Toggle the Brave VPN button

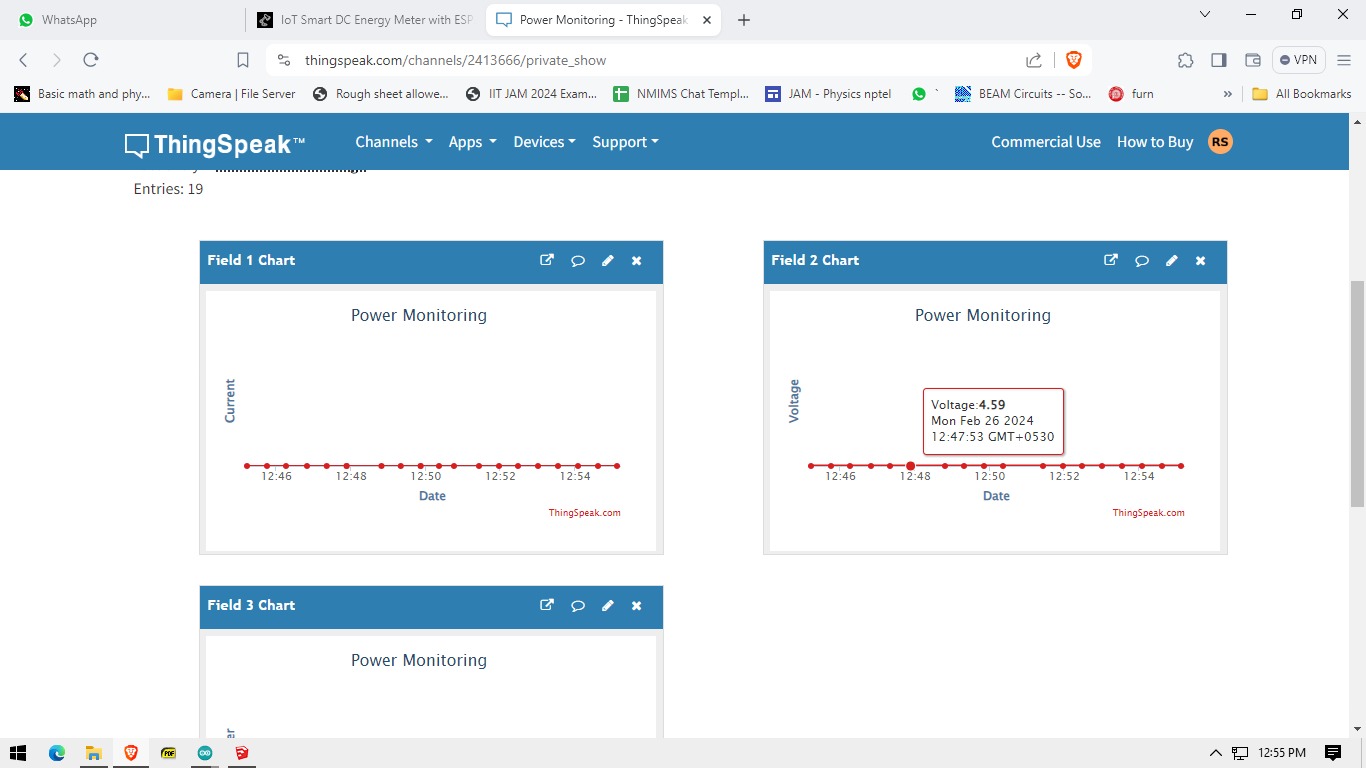point(1298,60)
